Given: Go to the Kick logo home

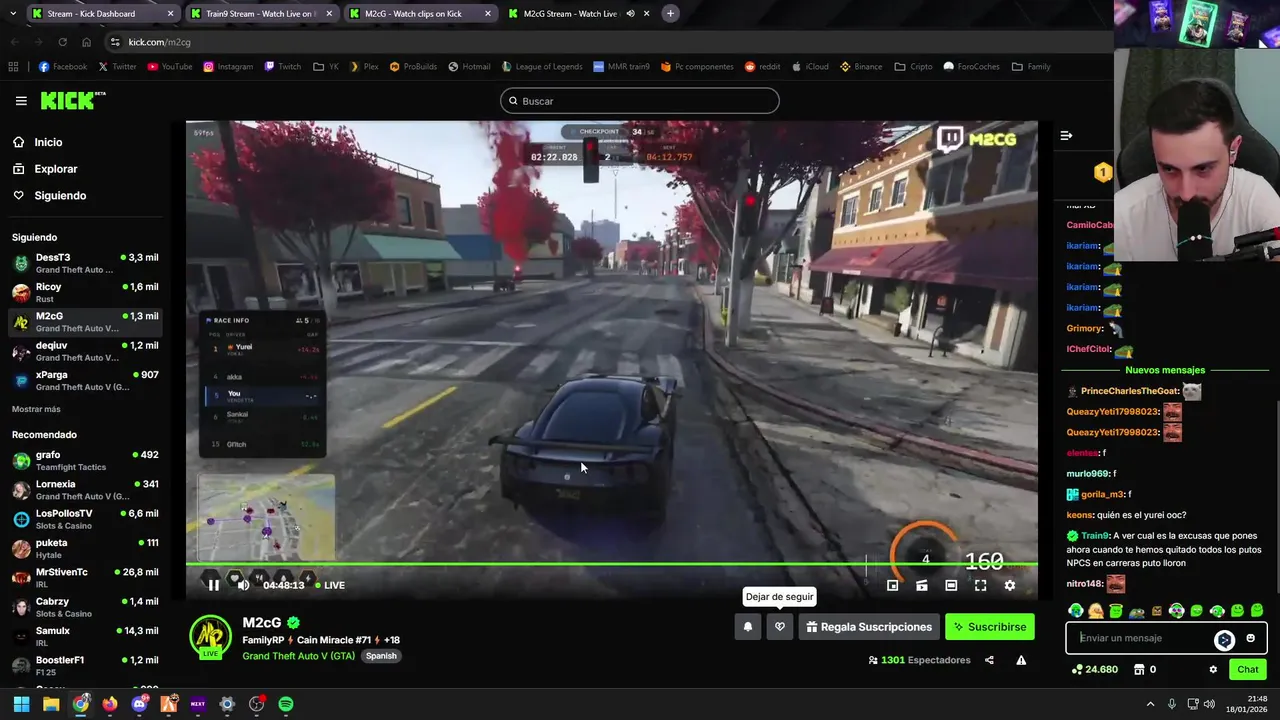Looking at the screenshot, I should [x=72, y=100].
